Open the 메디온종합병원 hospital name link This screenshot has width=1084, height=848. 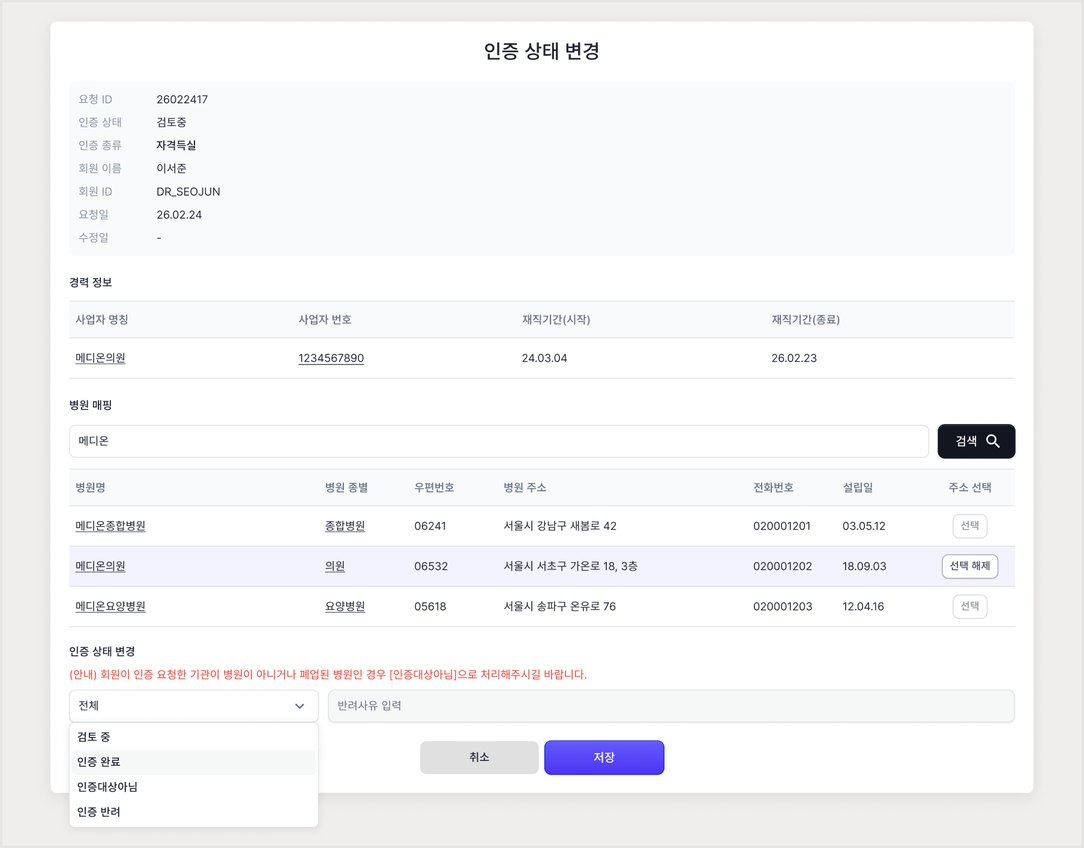tap(111, 526)
